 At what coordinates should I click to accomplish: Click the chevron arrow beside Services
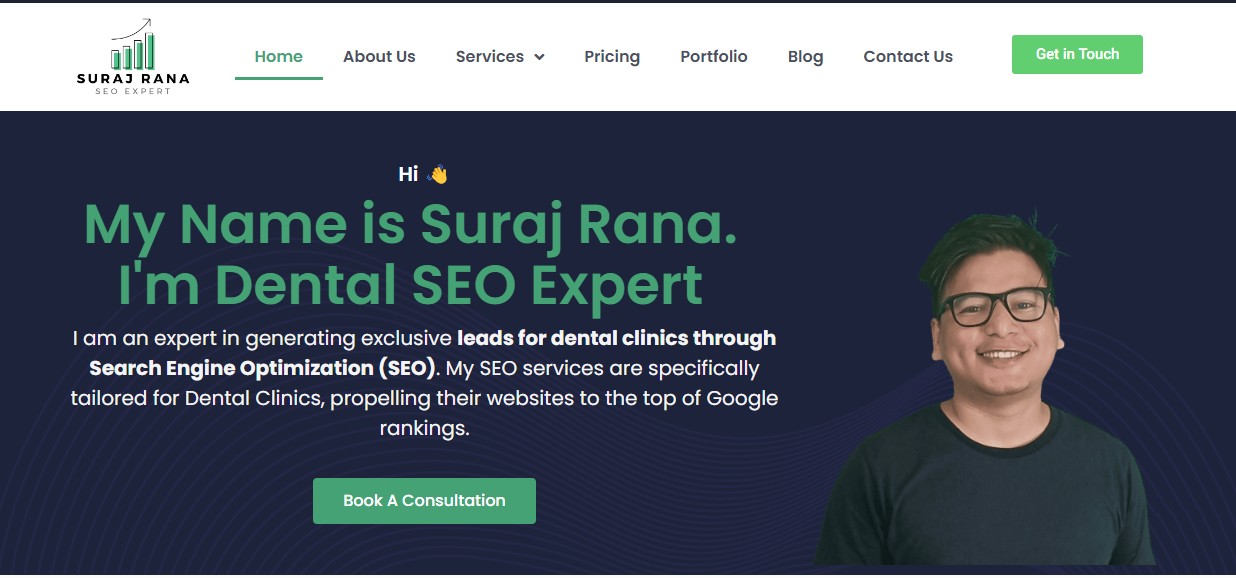point(539,57)
